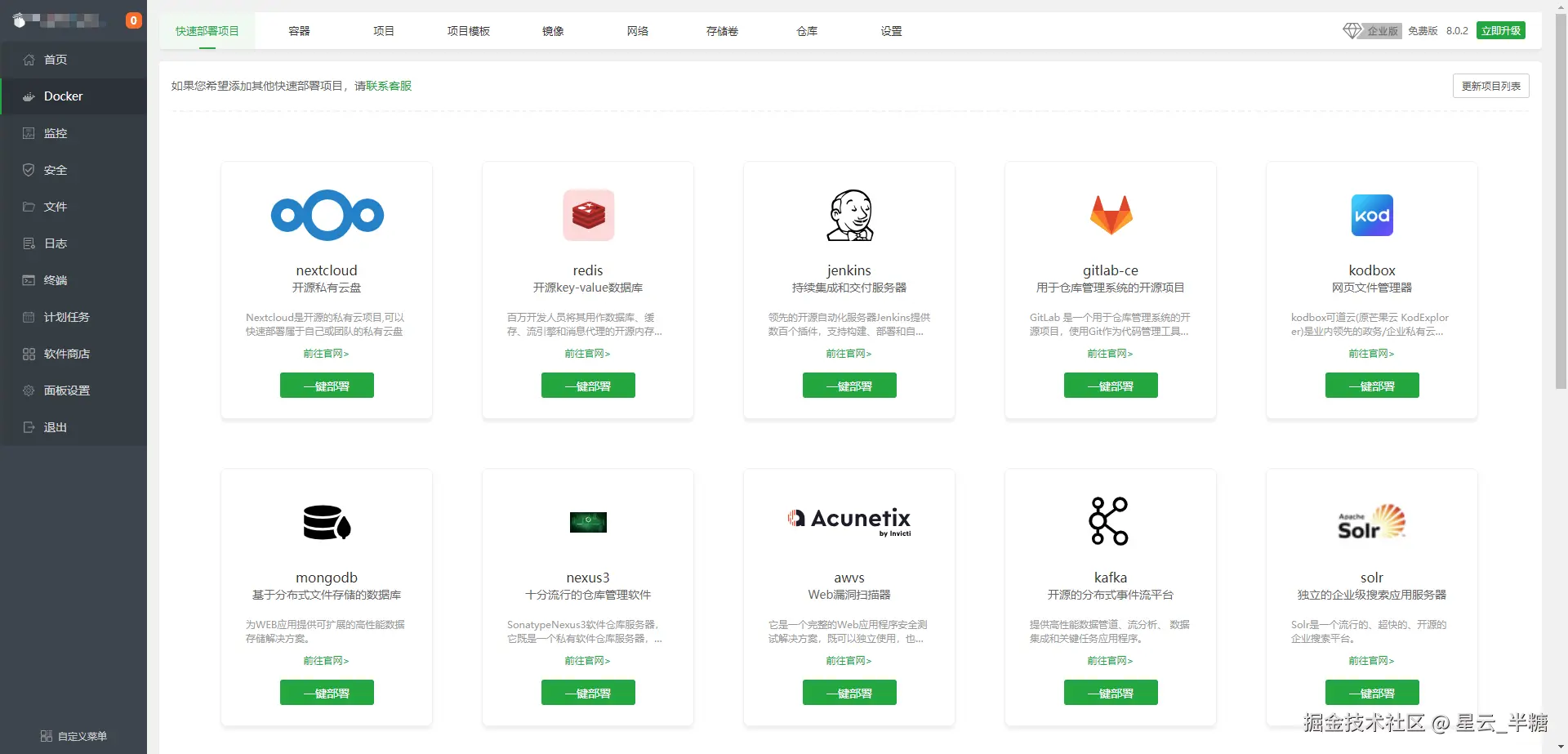This screenshot has height=754, width=1568.
Task: Open the 项目 tab
Action: [384, 31]
